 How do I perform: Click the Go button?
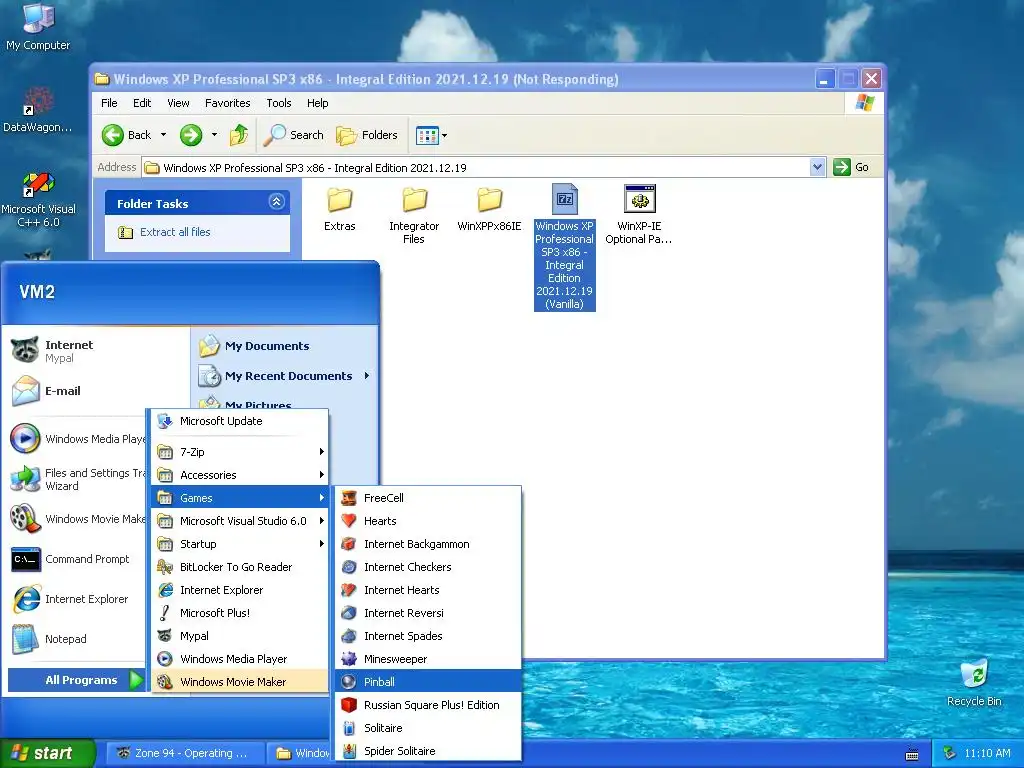tap(852, 167)
